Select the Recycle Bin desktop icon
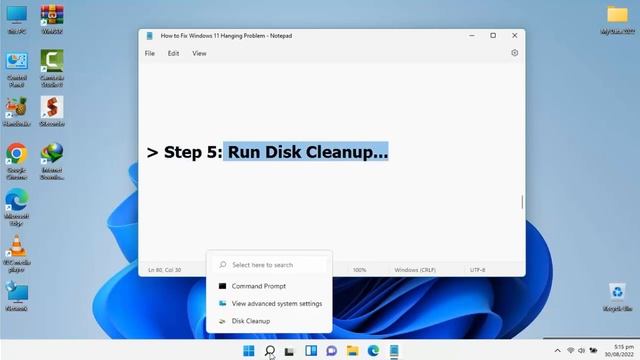Screen dimensions: 640x360 (x=617, y=298)
